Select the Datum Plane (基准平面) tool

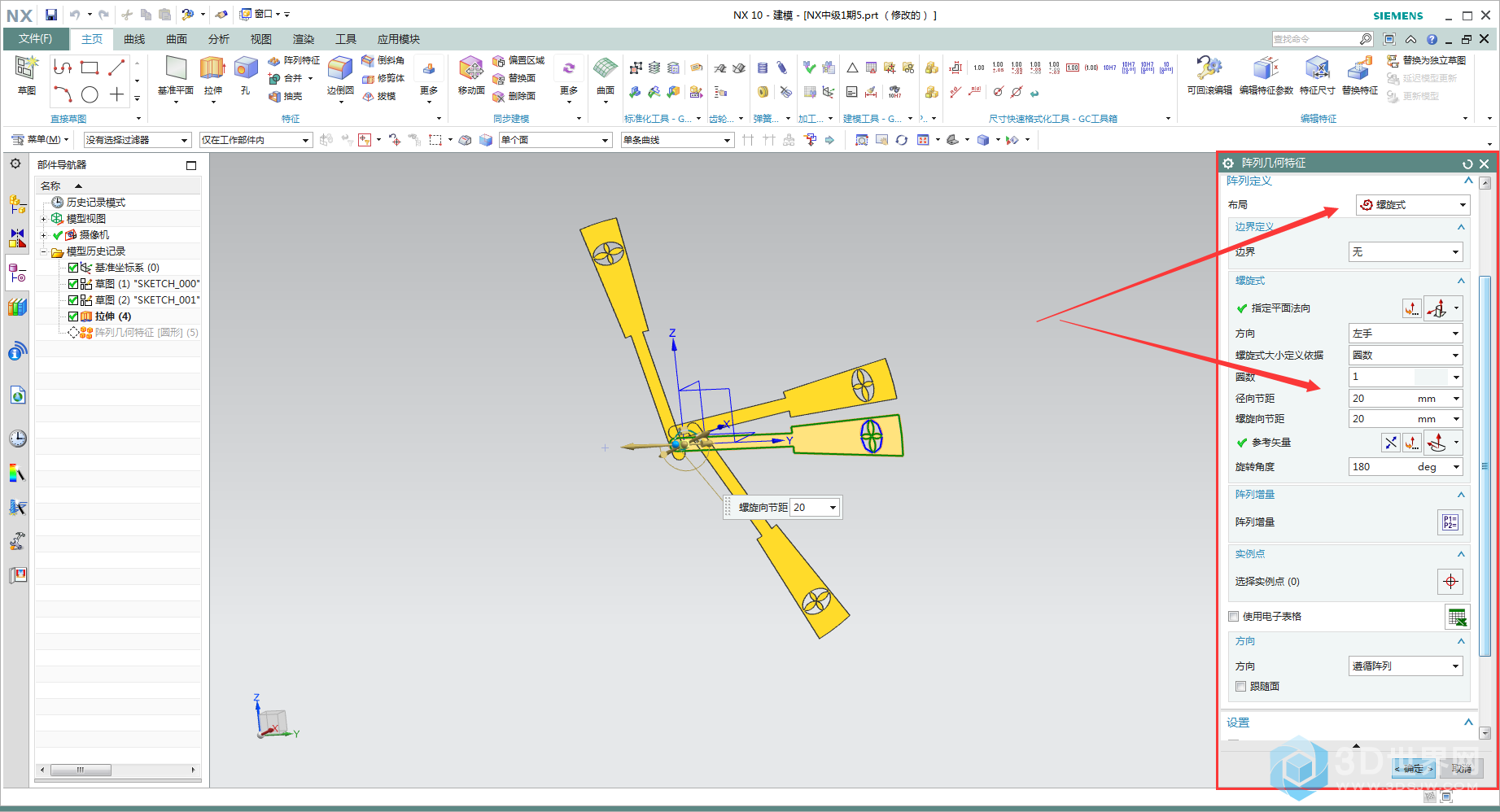(176, 75)
